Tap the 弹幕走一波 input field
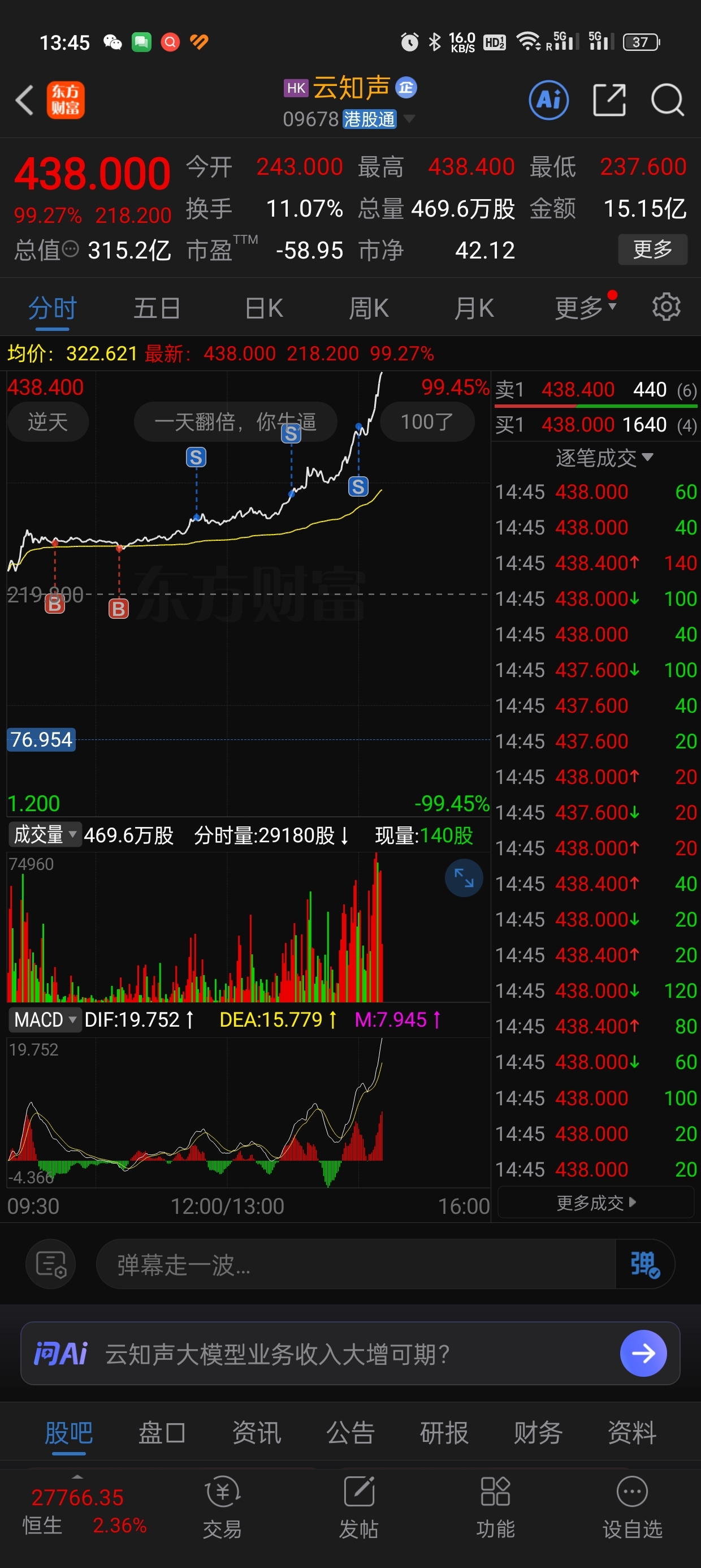This screenshot has height=1568, width=701. pyautogui.click(x=356, y=1264)
